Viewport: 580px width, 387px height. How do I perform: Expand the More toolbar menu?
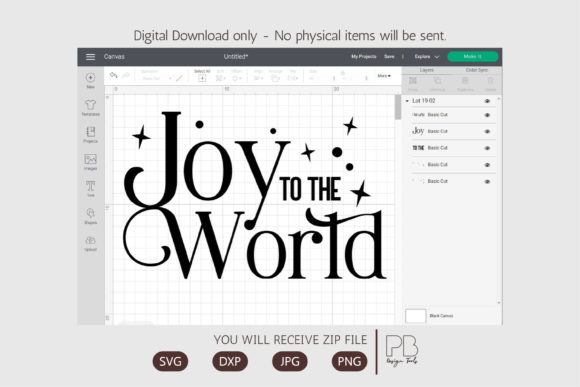(x=384, y=76)
